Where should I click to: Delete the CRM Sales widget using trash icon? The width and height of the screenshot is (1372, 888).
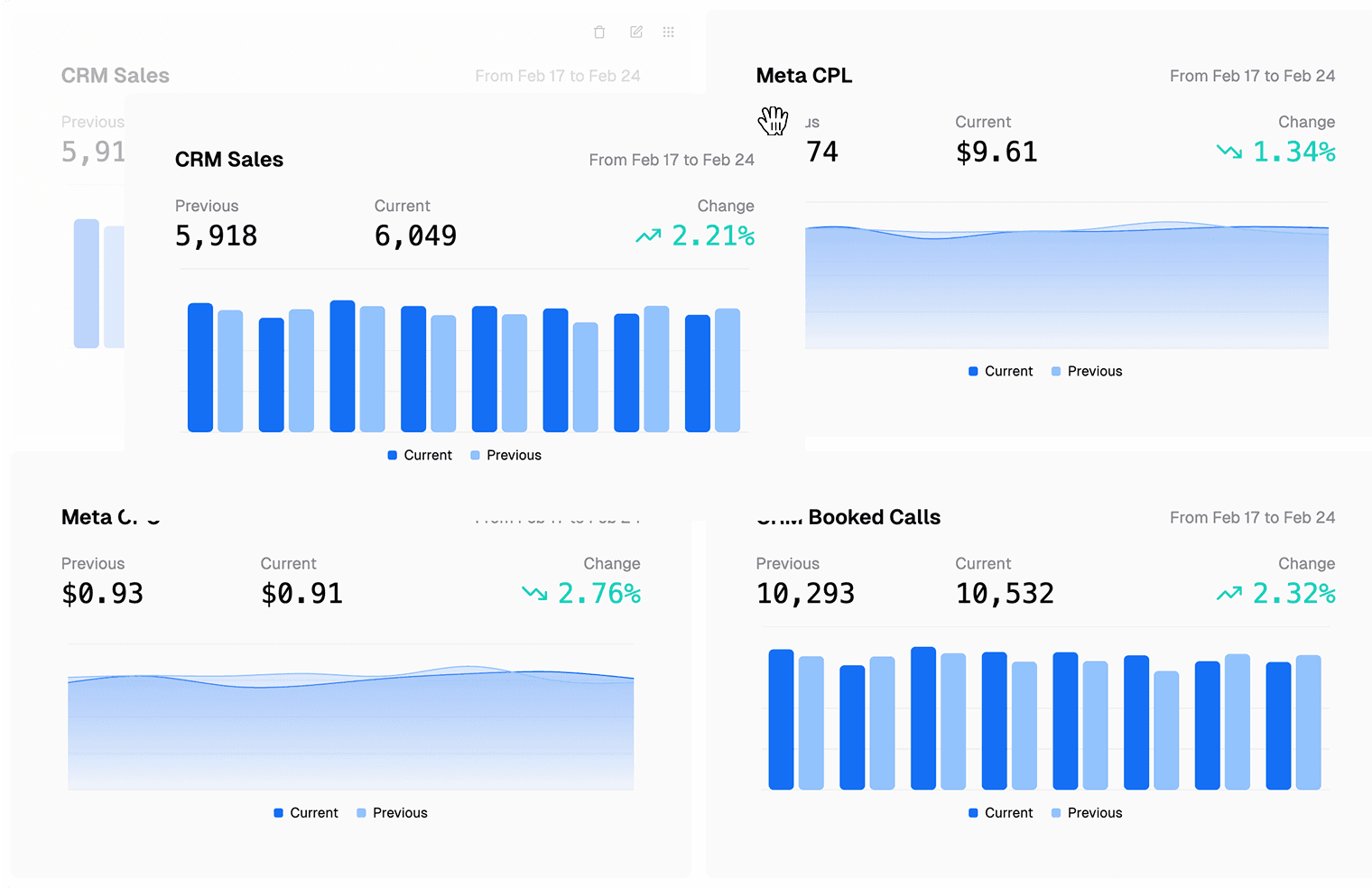pyautogui.click(x=598, y=32)
